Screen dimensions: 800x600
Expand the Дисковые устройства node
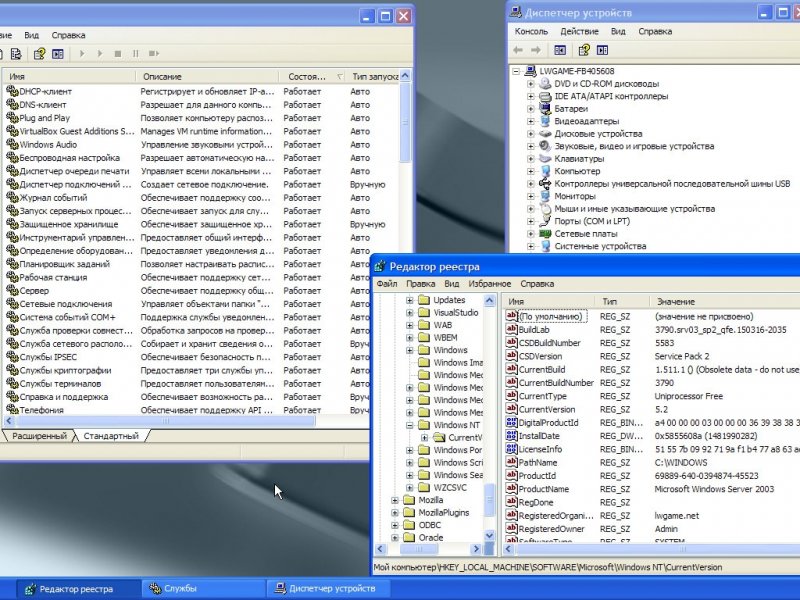point(531,134)
